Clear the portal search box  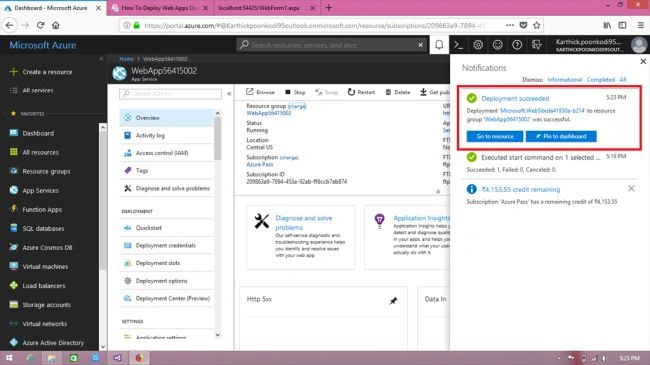point(420,45)
